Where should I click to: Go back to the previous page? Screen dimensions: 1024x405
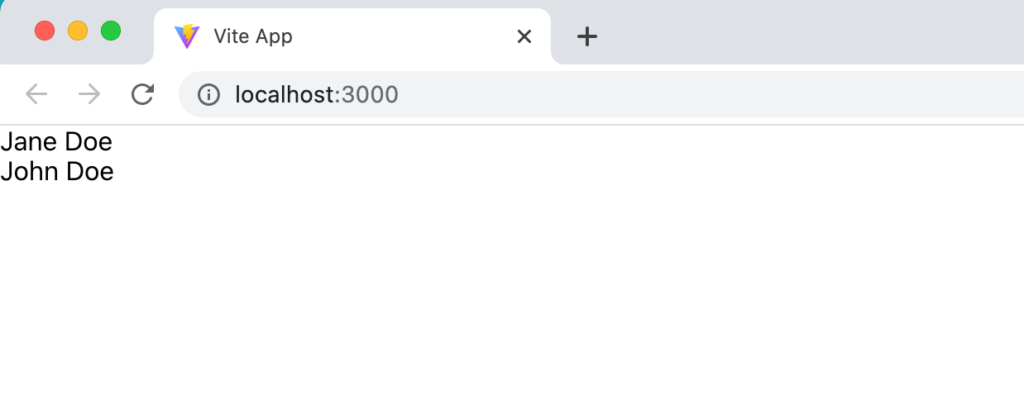click(37, 95)
